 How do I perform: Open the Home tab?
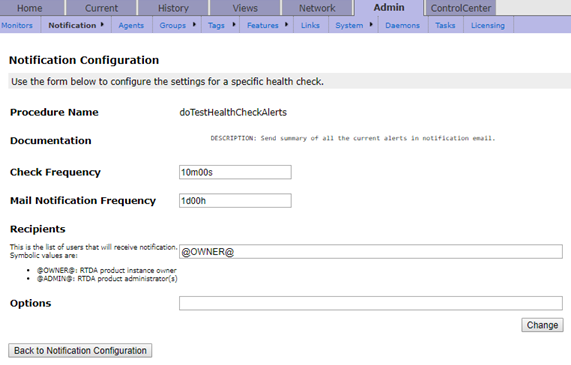pyautogui.click(x=30, y=8)
